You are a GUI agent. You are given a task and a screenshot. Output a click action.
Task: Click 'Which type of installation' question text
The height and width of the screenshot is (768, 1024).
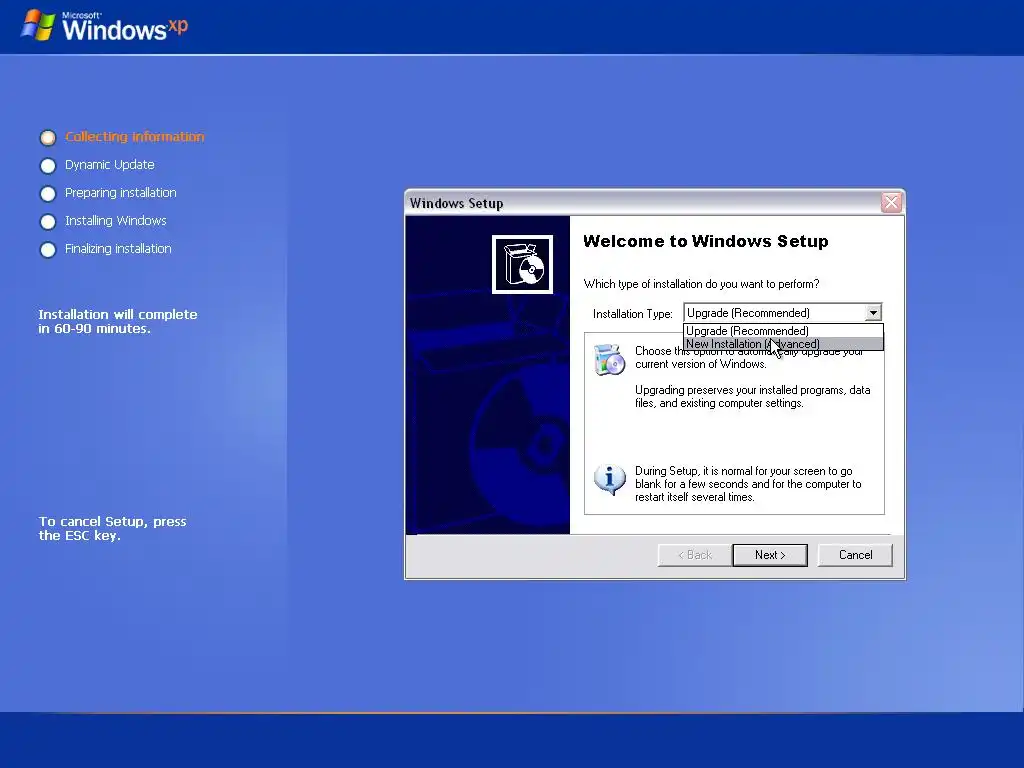701,284
